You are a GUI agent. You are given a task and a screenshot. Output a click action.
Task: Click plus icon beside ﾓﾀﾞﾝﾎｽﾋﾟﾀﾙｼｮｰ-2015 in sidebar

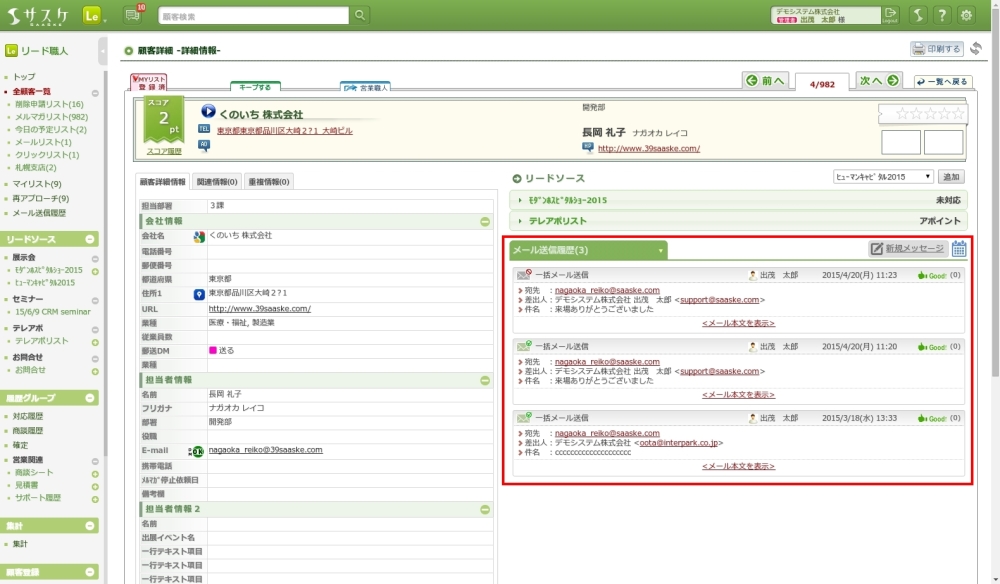(95, 272)
